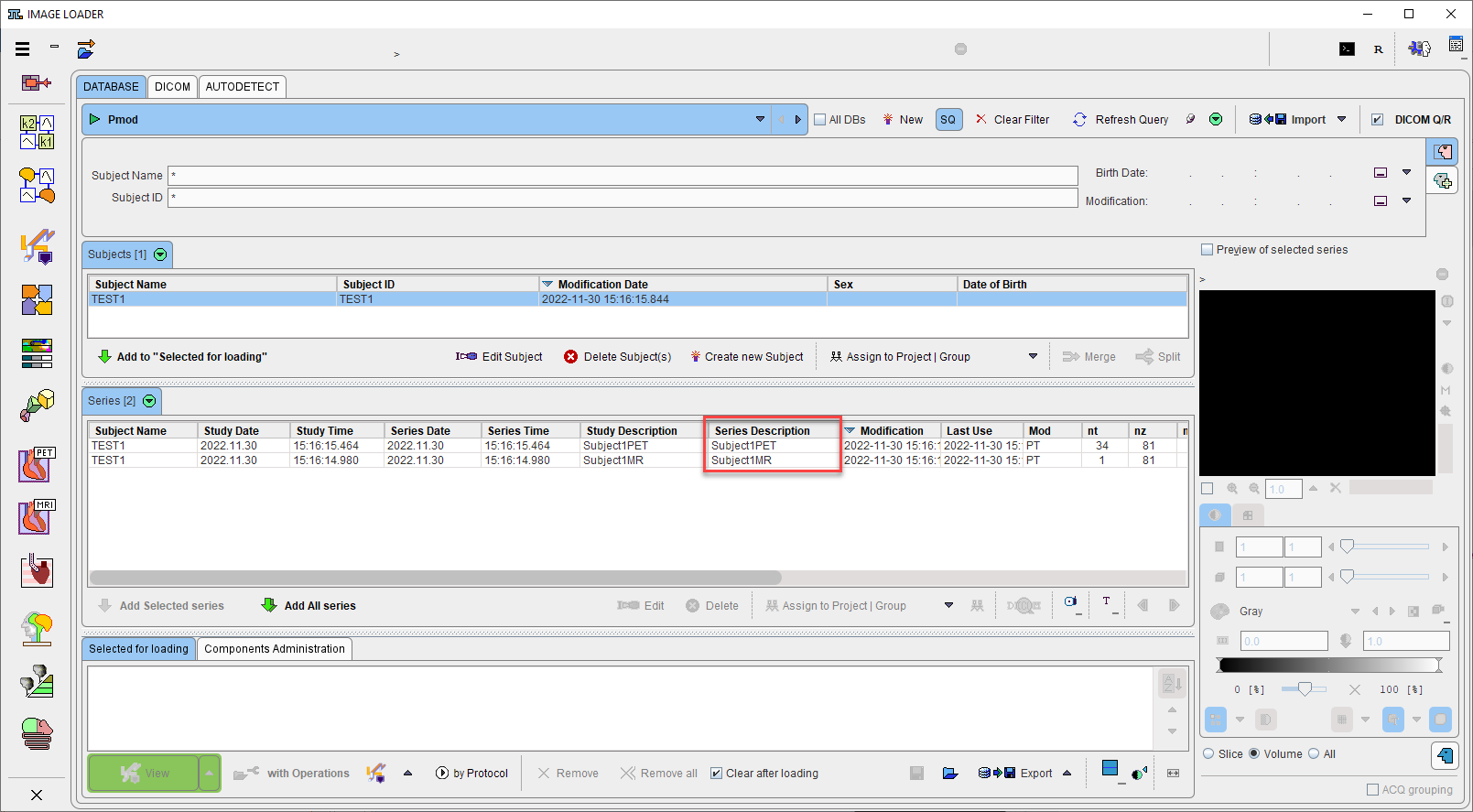Image resolution: width=1473 pixels, height=812 pixels.
Task: Click Add All series
Action: (x=309, y=606)
